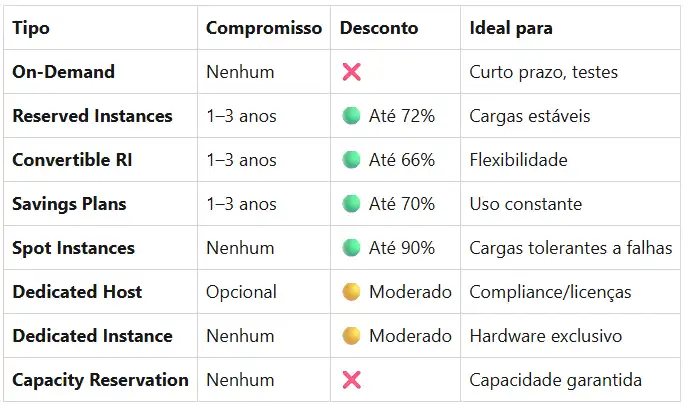Click the Cargas tolerantes a falhas cell
The height and width of the screenshot is (405, 683).
571,248
